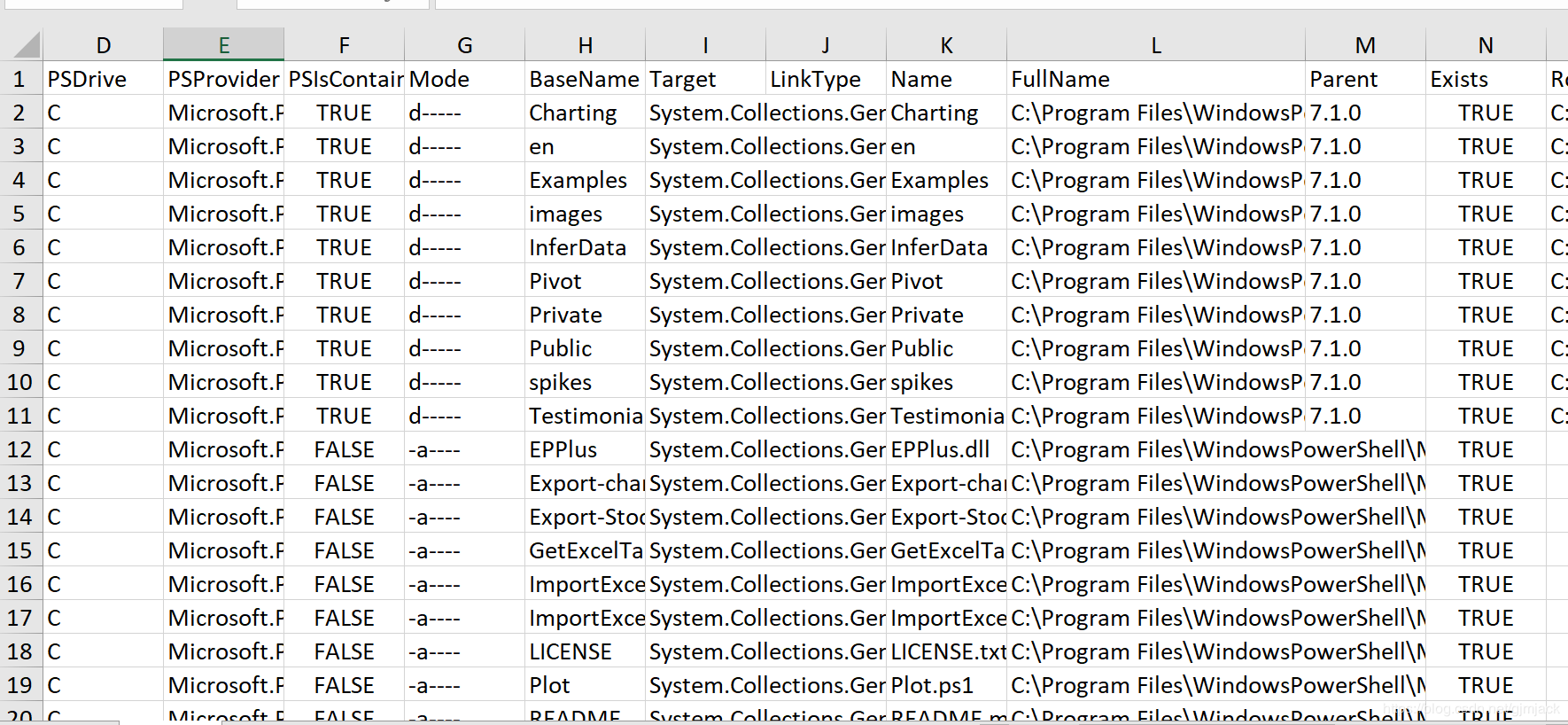Screen dimensions: 1568x725
Task: Select row 5 header
Action: coord(21,214)
